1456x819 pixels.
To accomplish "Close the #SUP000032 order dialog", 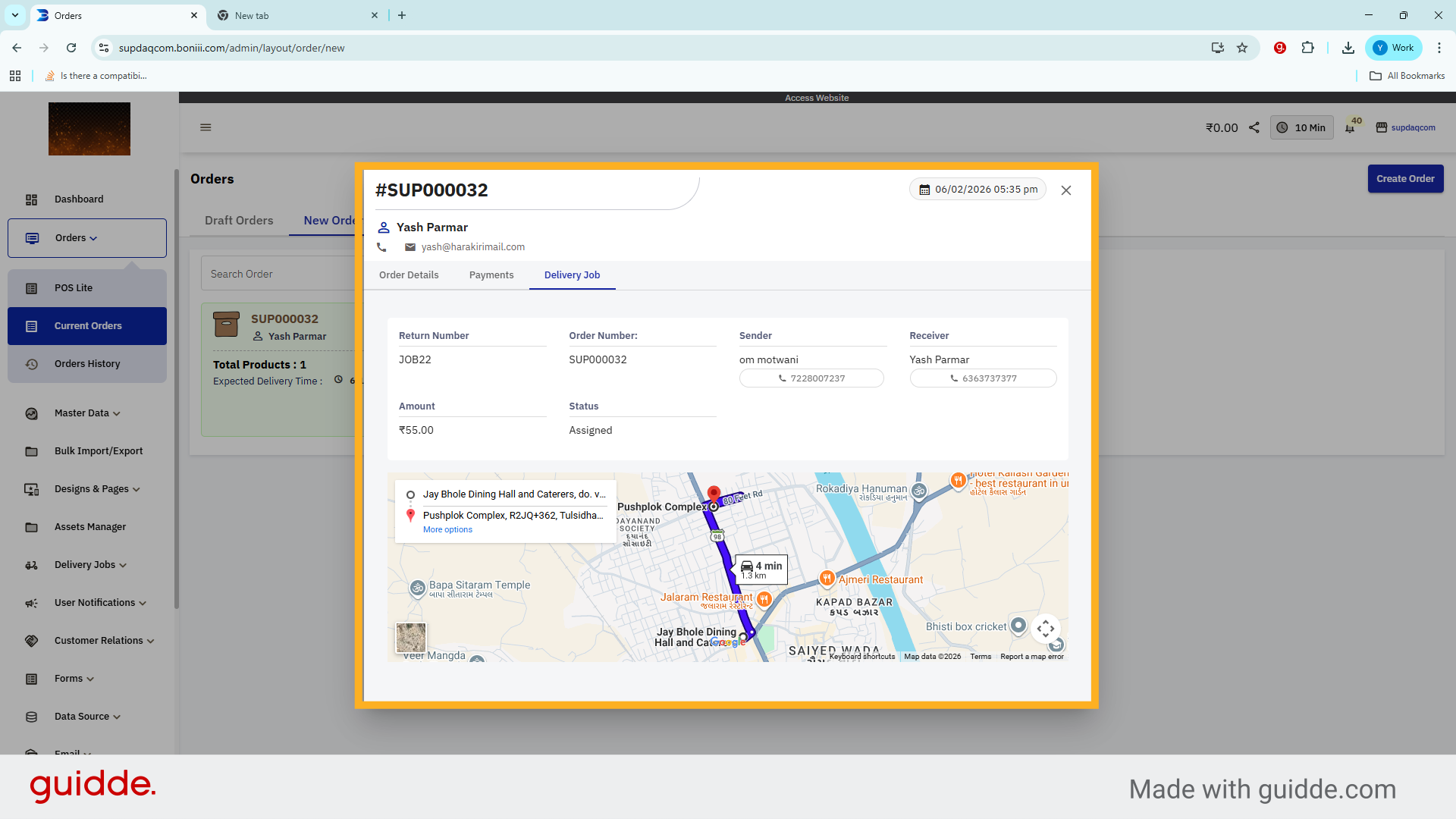I will 1066,190.
